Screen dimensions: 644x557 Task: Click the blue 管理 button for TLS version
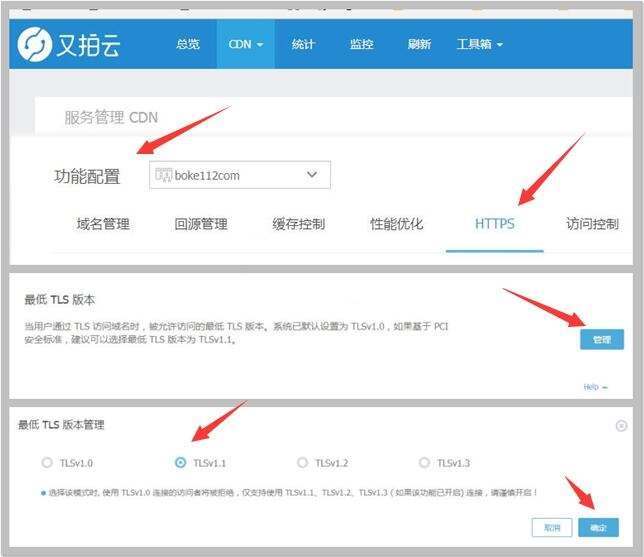coord(602,339)
